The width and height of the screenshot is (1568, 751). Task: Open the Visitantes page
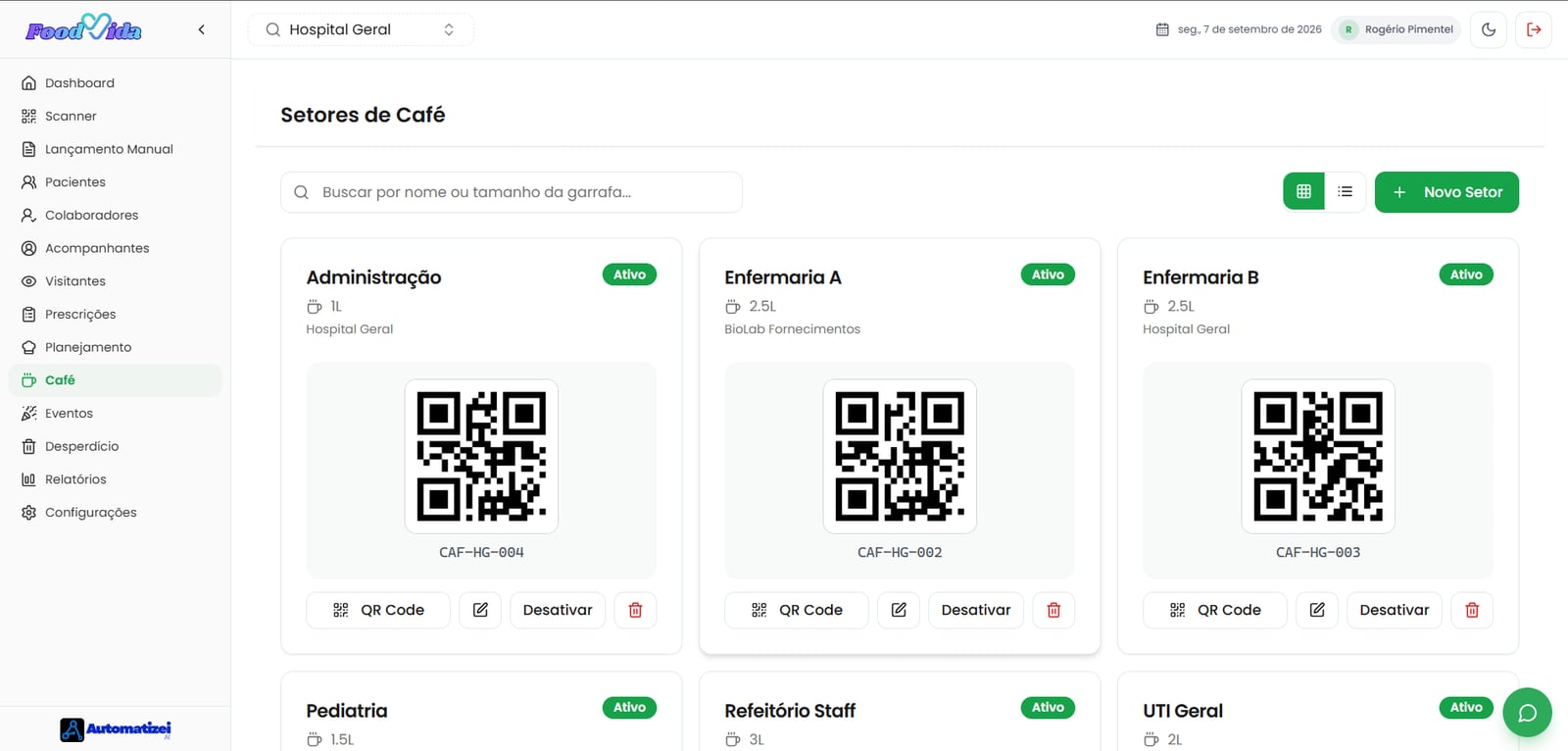pos(116,281)
